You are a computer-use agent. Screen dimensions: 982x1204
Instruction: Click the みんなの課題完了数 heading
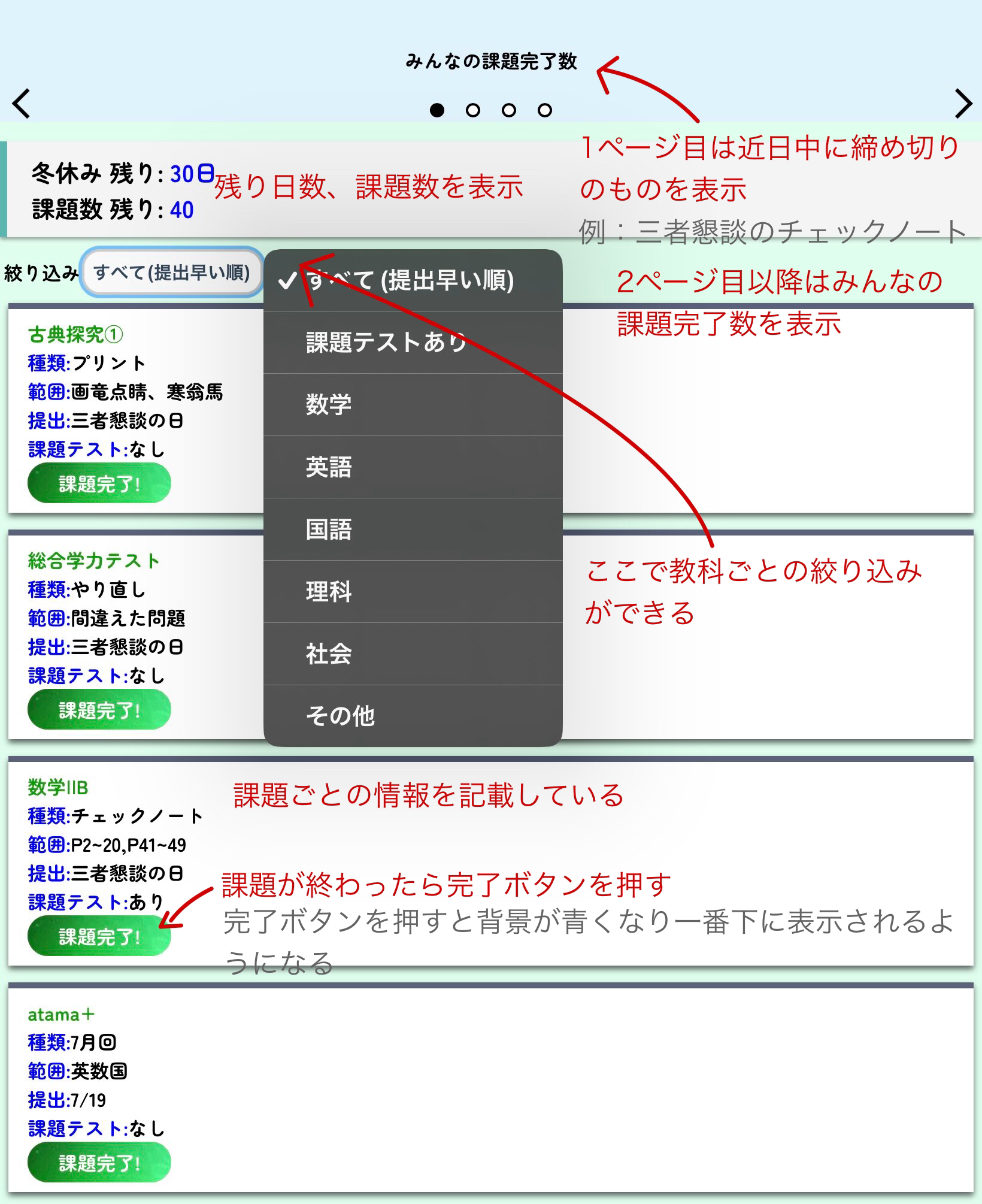(491, 61)
